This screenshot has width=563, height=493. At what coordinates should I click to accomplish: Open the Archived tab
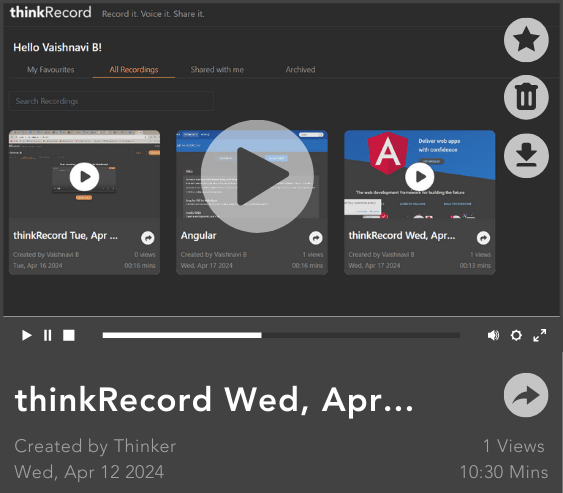click(301, 70)
